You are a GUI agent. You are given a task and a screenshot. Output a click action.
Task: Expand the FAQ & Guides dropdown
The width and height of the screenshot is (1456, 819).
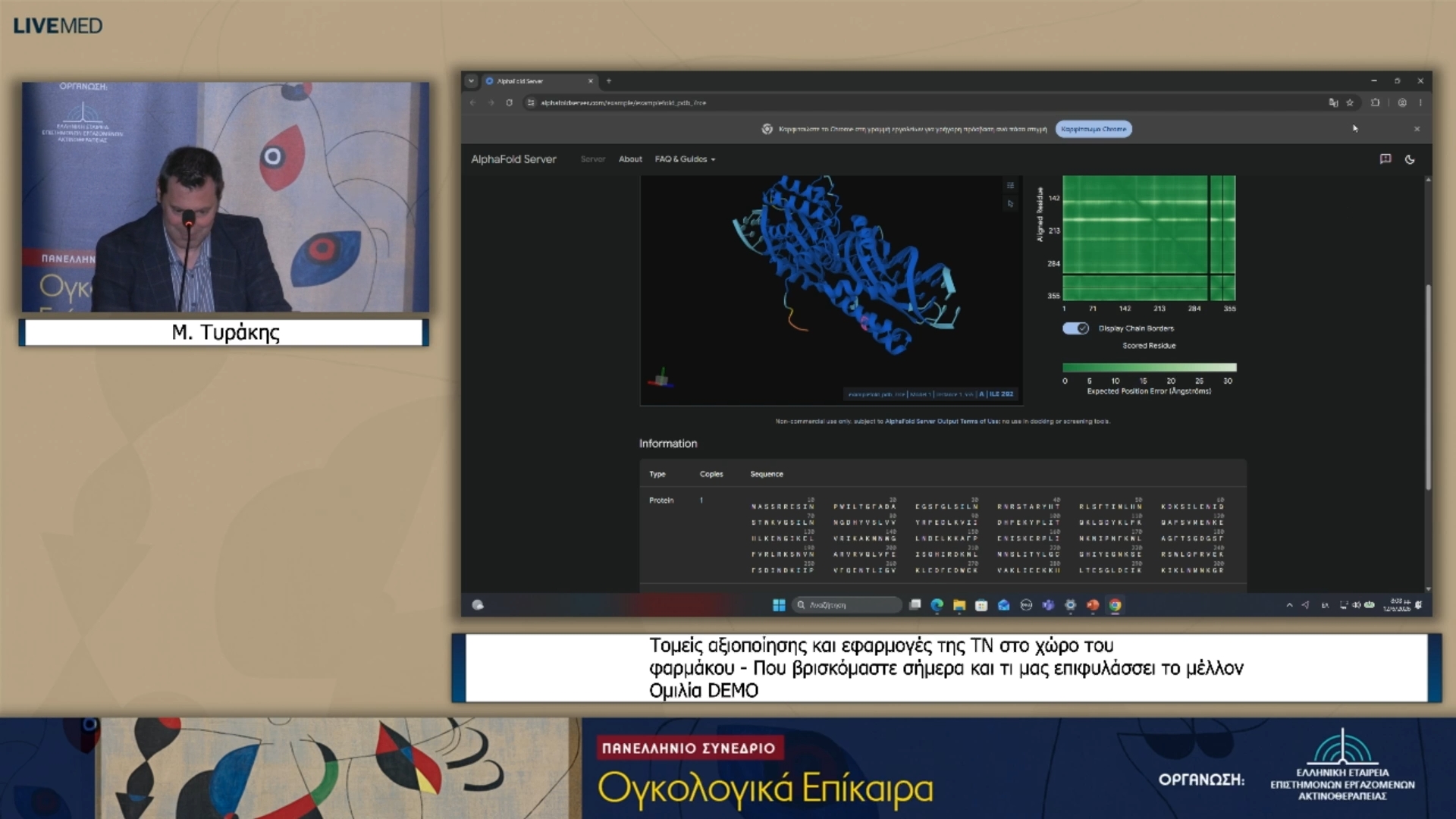[685, 159]
